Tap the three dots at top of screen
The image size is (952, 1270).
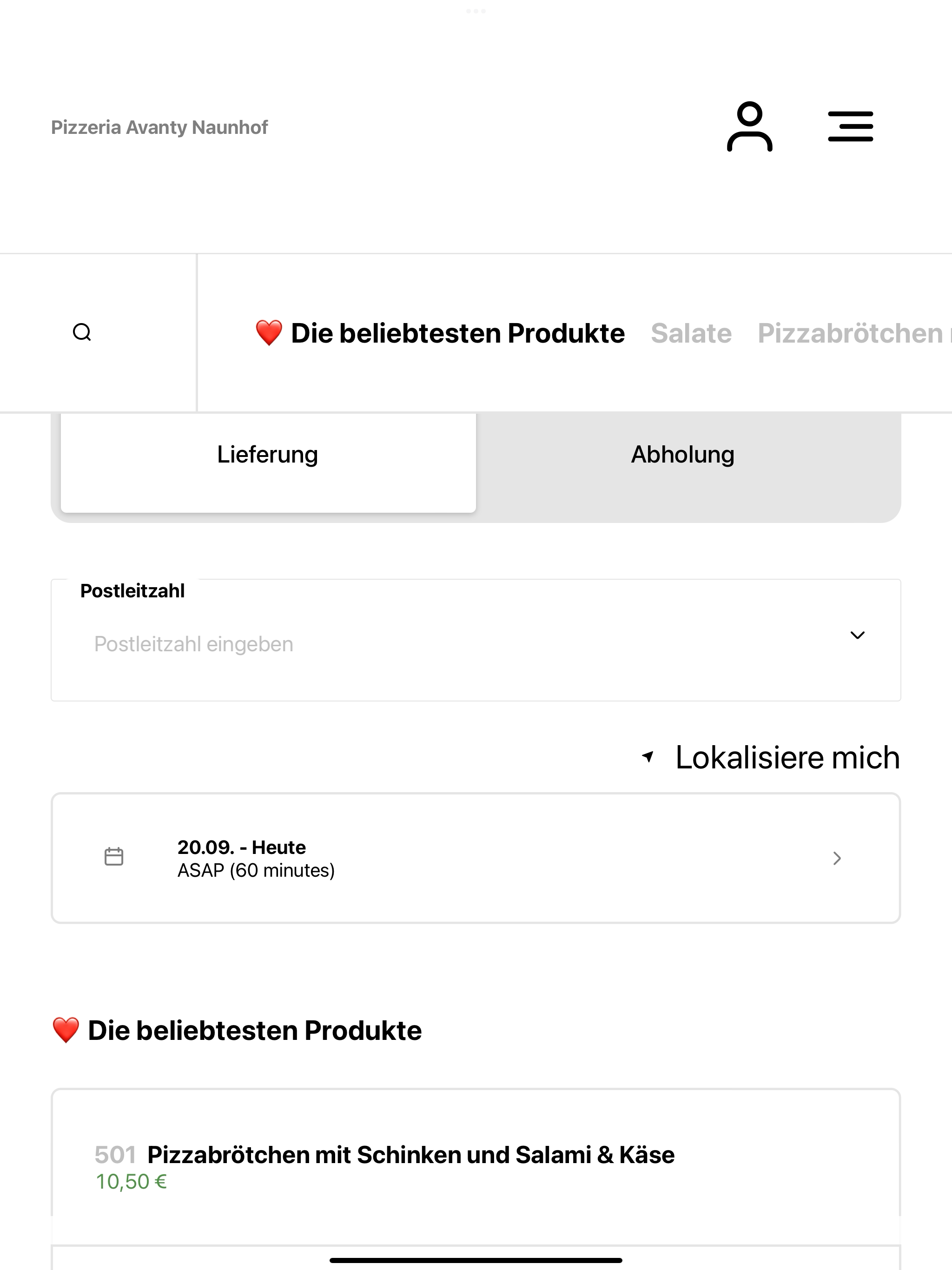476,11
